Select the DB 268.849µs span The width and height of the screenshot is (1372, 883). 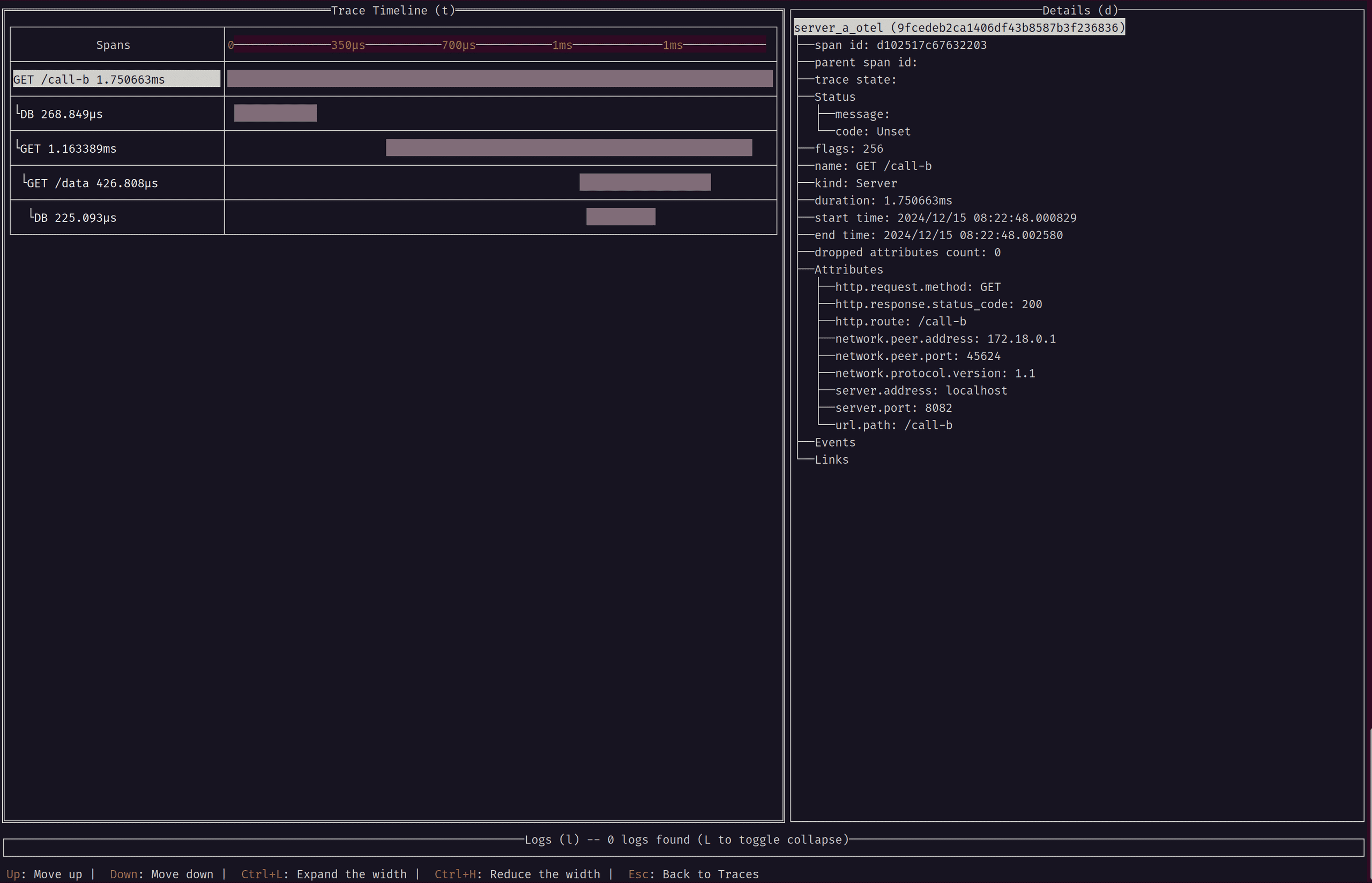click(61, 114)
